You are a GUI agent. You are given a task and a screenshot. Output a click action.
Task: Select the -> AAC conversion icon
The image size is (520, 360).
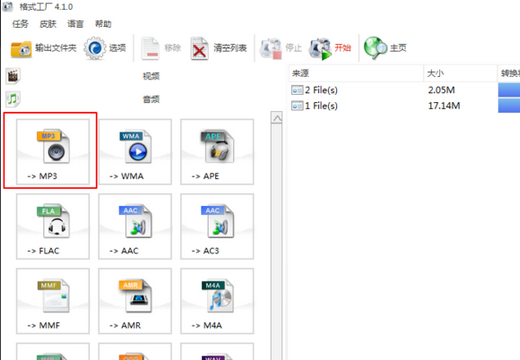135,226
